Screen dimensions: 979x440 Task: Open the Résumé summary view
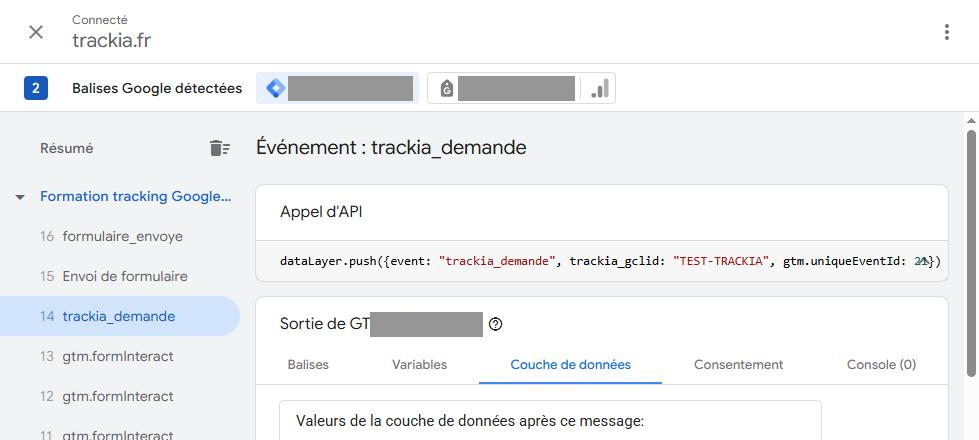[x=67, y=149]
